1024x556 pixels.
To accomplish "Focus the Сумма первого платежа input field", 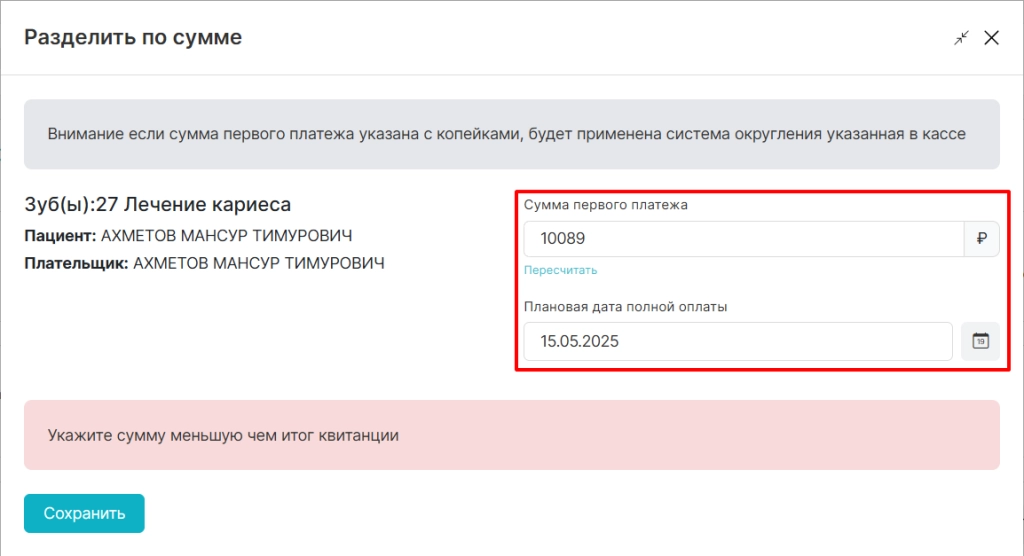I will pyautogui.click(x=744, y=238).
